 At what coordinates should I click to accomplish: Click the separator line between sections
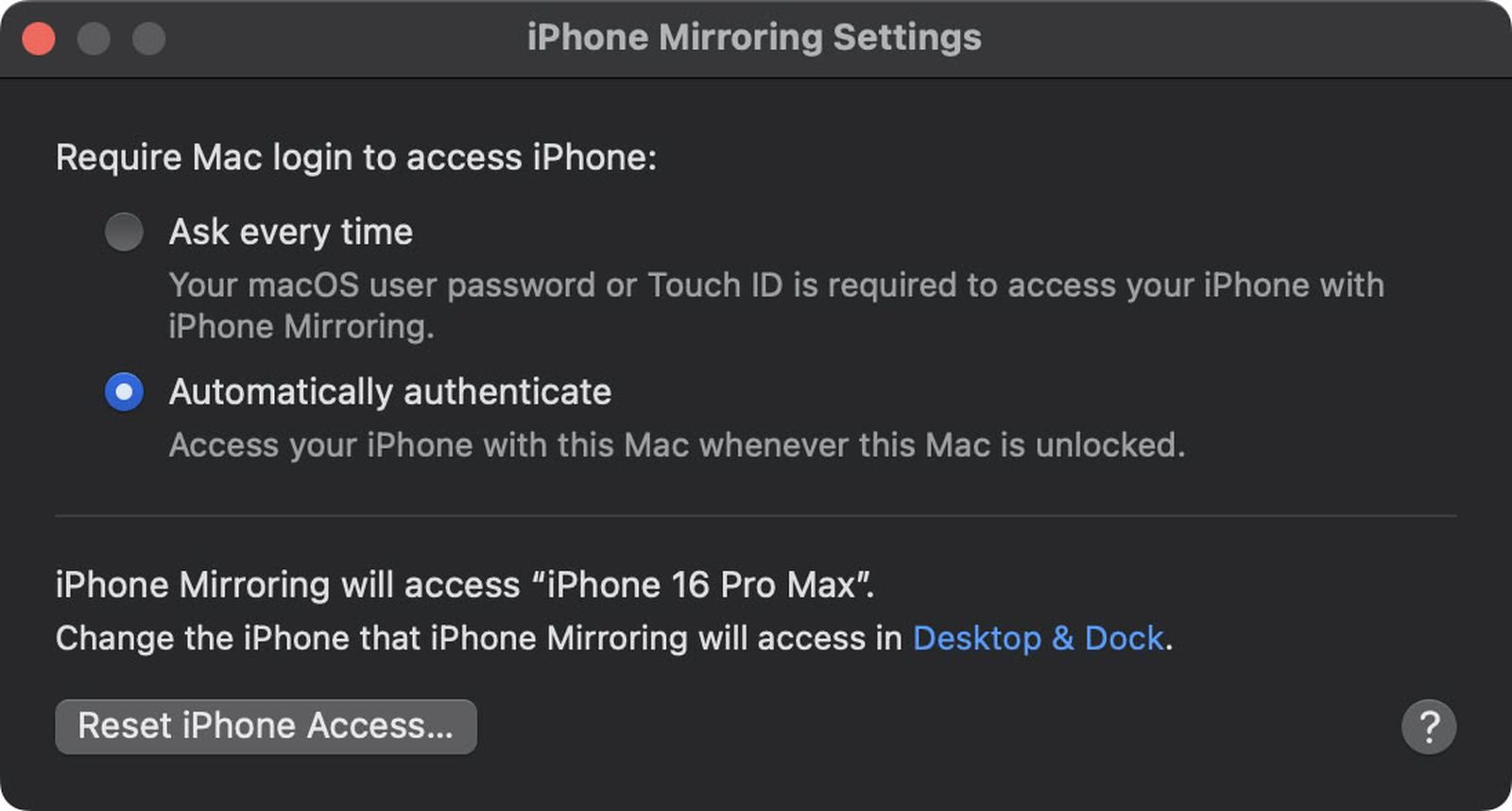tap(756, 514)
